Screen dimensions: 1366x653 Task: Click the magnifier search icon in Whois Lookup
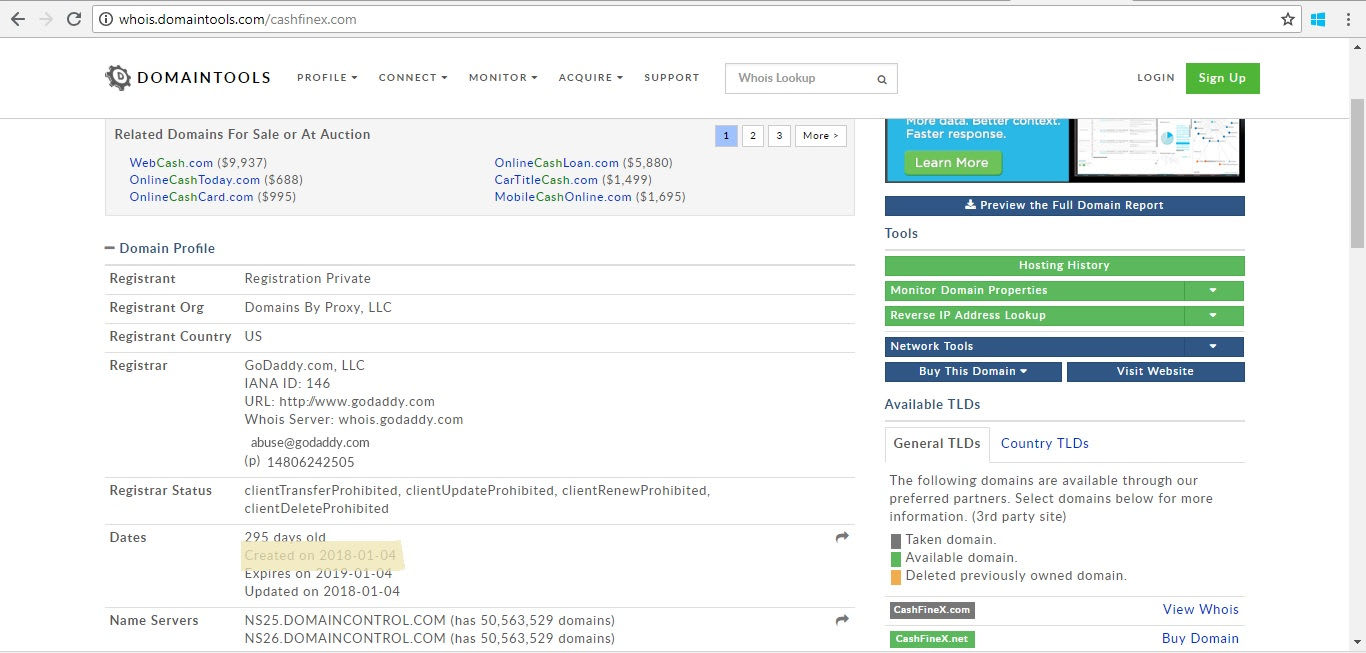(x=882, y=79)
